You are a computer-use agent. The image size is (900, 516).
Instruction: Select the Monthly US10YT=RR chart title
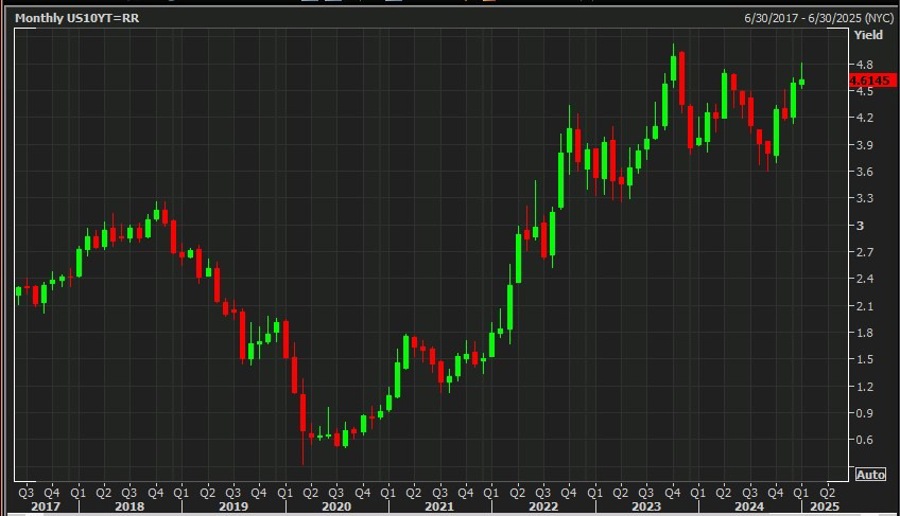click(x=77, y=18)
